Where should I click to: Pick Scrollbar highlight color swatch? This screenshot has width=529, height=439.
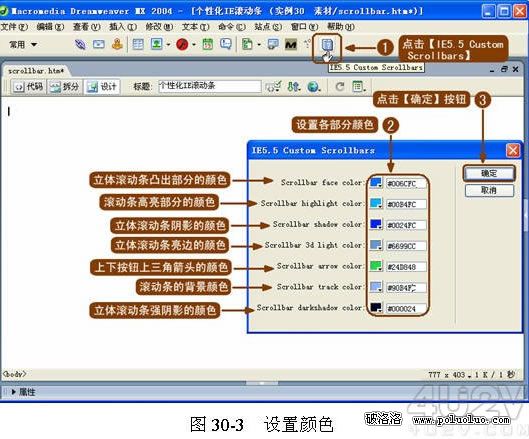(376, 204)
